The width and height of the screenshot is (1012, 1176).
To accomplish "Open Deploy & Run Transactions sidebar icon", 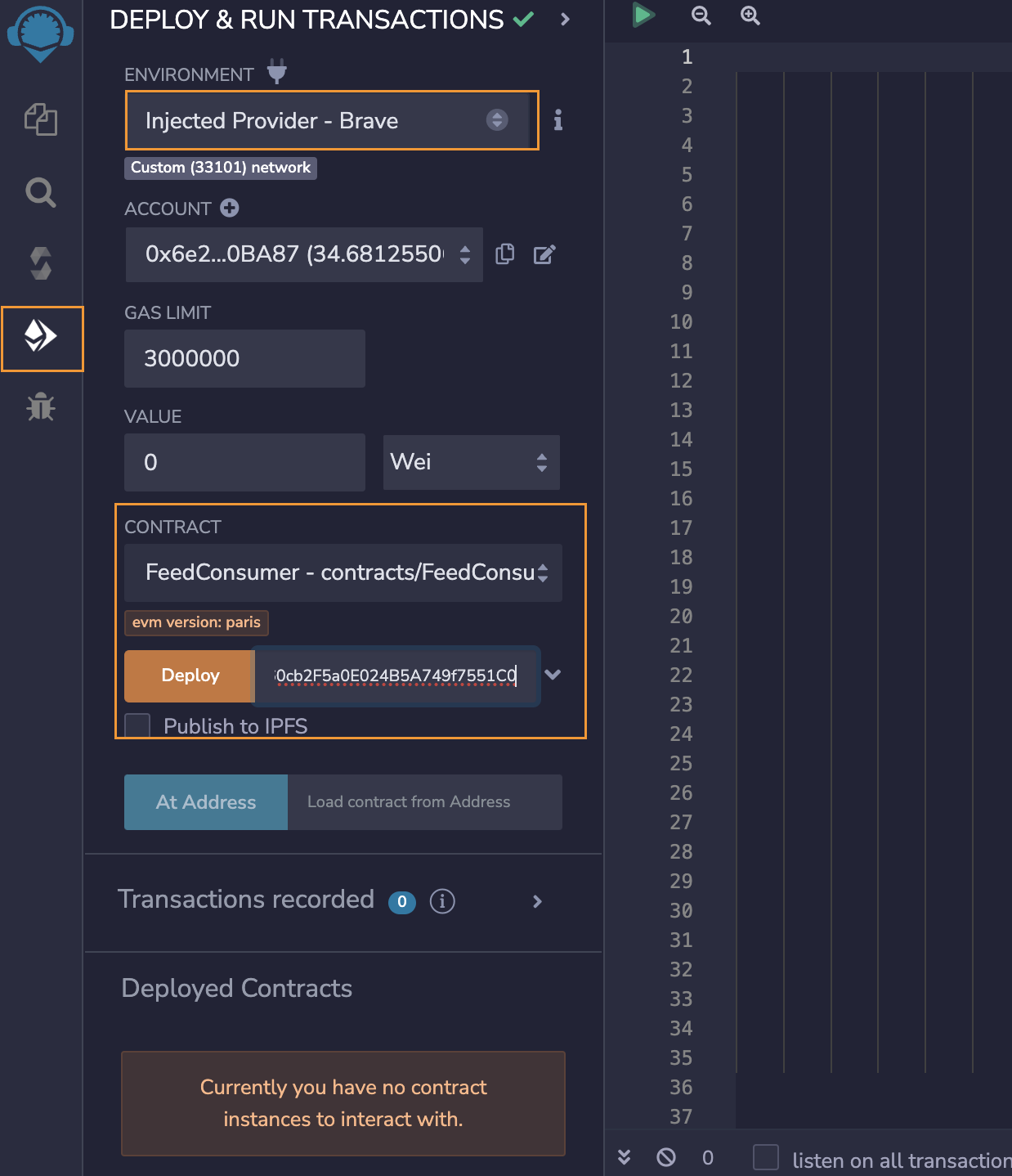I will pos(41,335).
